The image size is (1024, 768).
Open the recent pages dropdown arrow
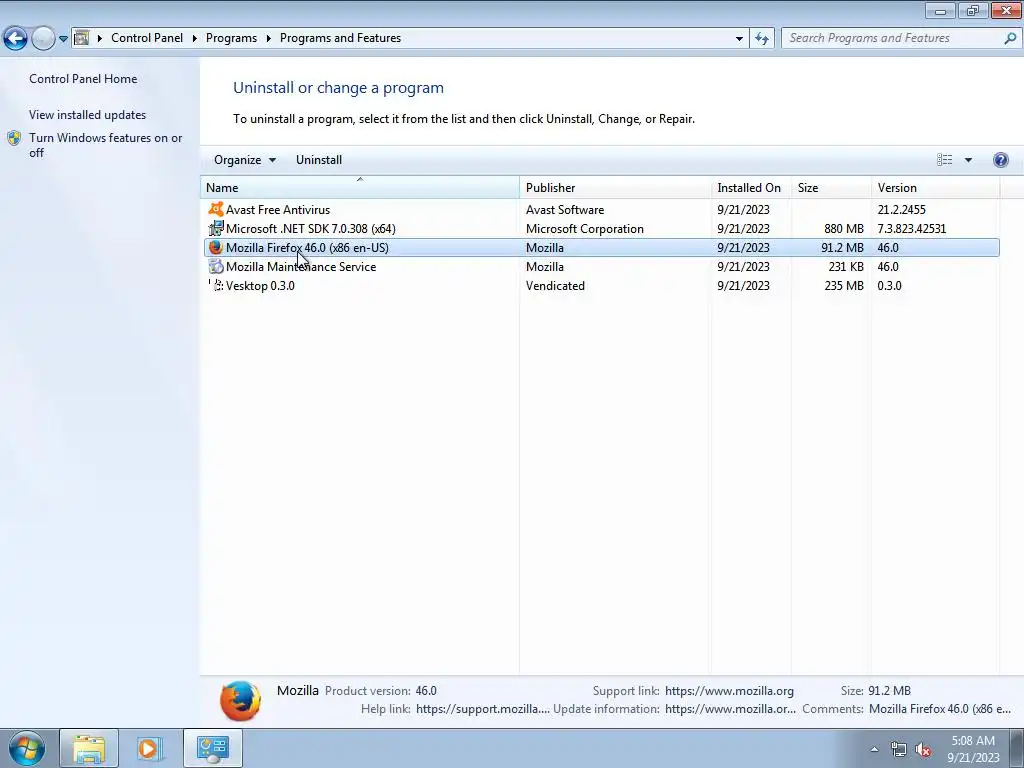click(63, 39)
